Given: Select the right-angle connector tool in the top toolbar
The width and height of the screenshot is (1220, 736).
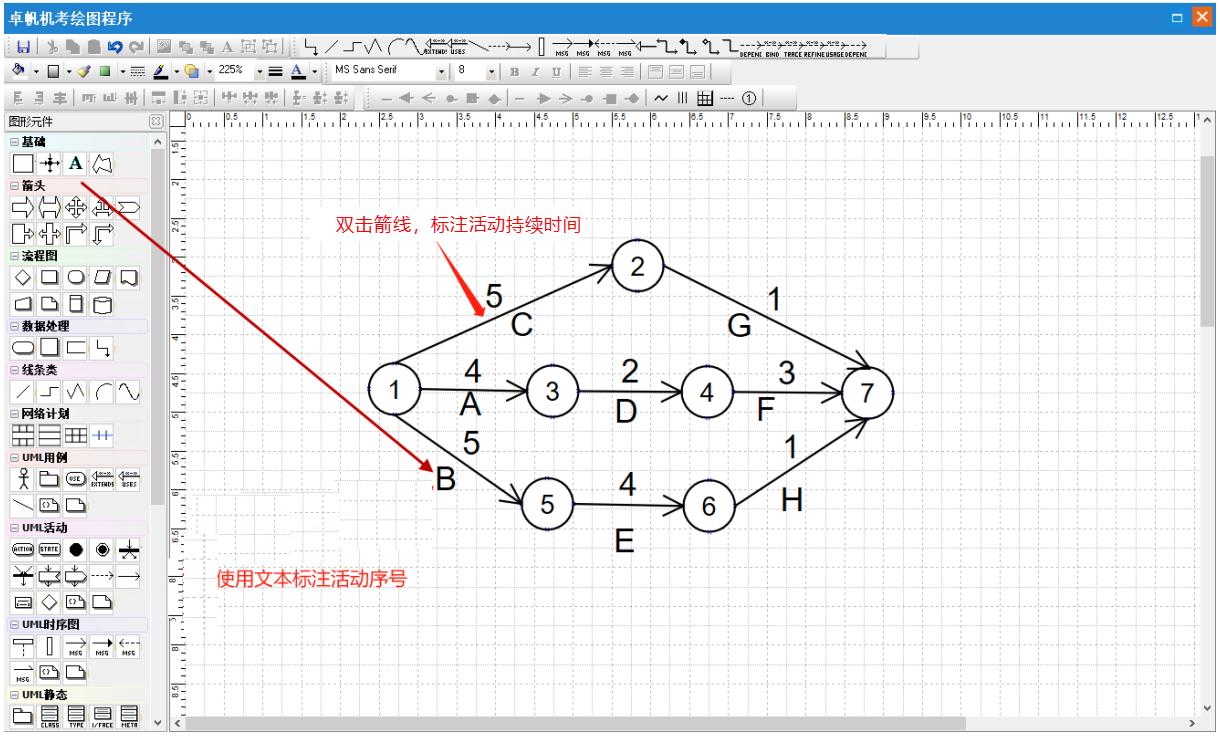Looking at the screenshot, I should (x=311, y=46).
